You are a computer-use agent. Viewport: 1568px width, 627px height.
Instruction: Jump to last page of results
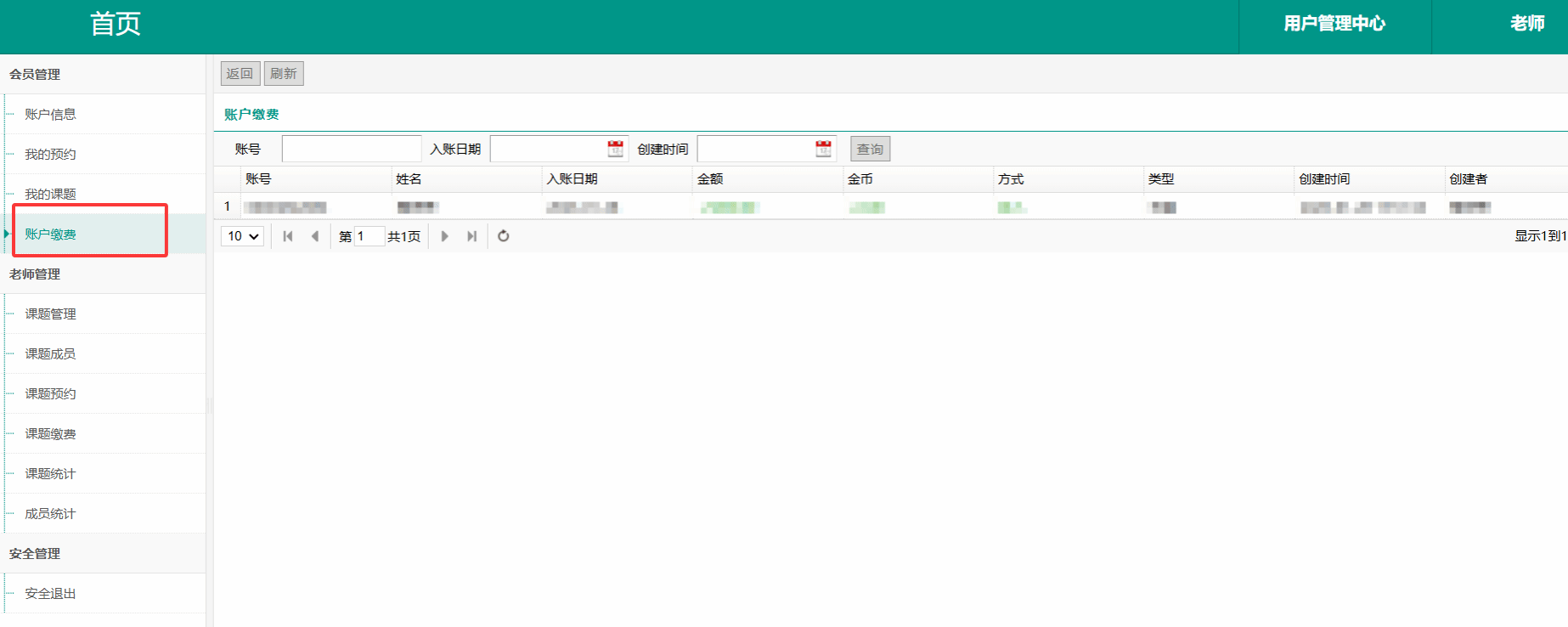coord(471,236)
